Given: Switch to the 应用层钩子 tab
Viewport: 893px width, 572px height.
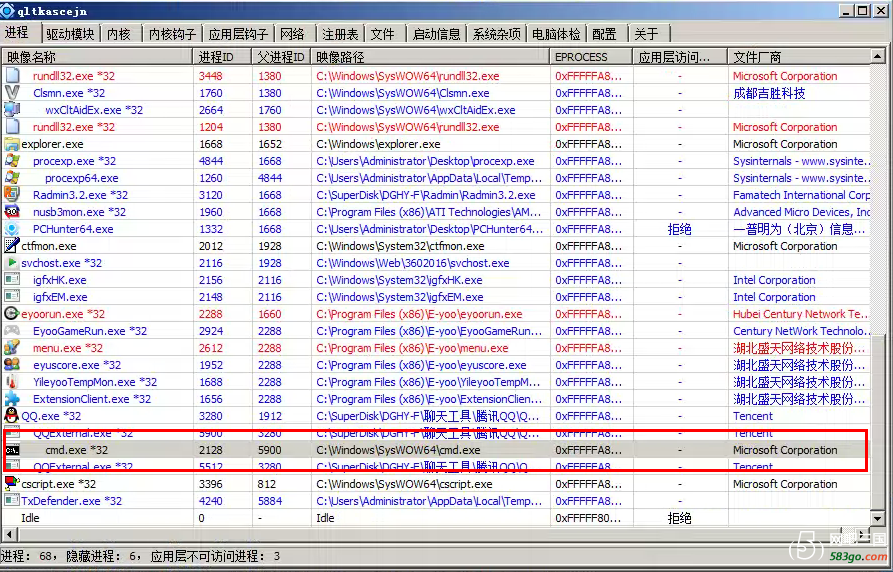Looking at the screenshot, I should (238, 34).
